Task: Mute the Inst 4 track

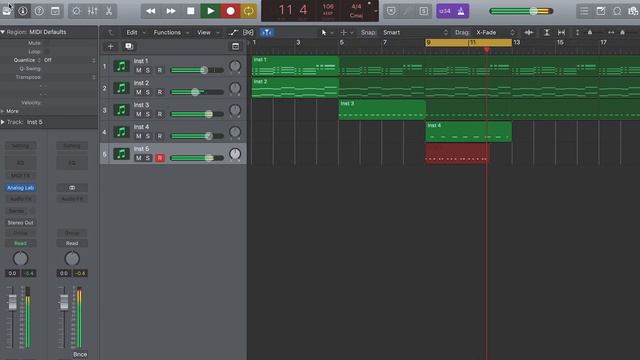Action: point(139,136)
